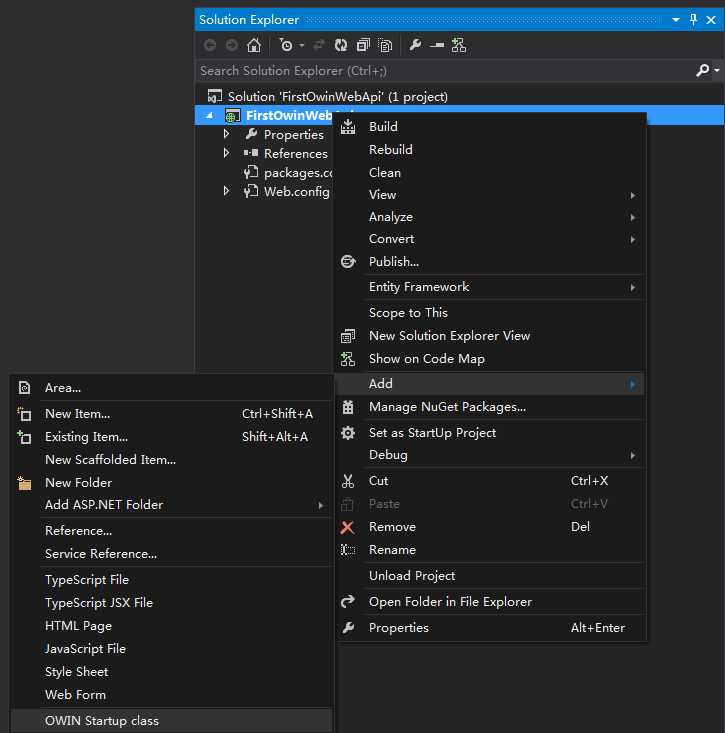Screen dimensions: 725x733
Task: Open the Analyze submenu
Action: [490, 217]
